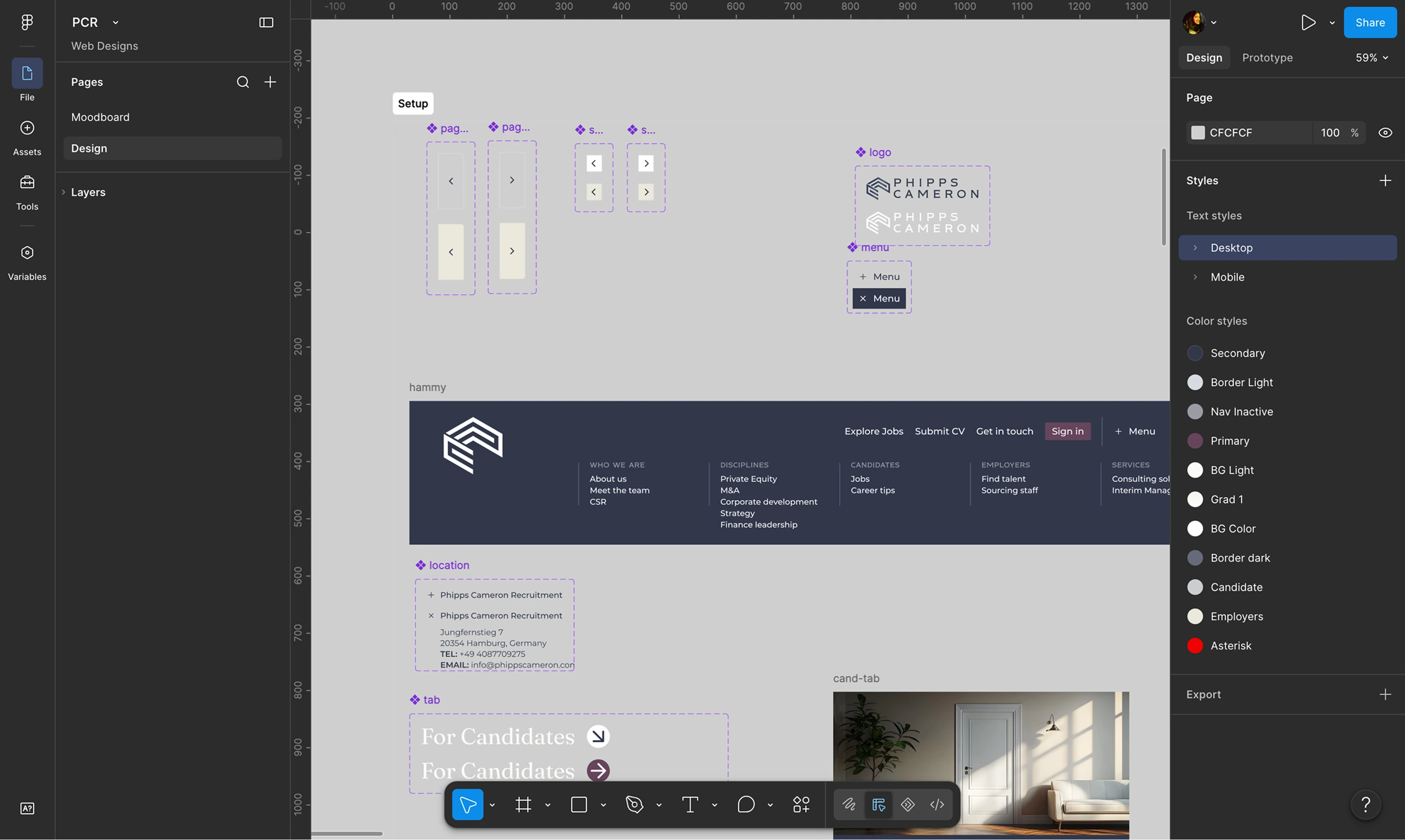
Task: Toggle page background visibility eye icon
Action: 1385,133
